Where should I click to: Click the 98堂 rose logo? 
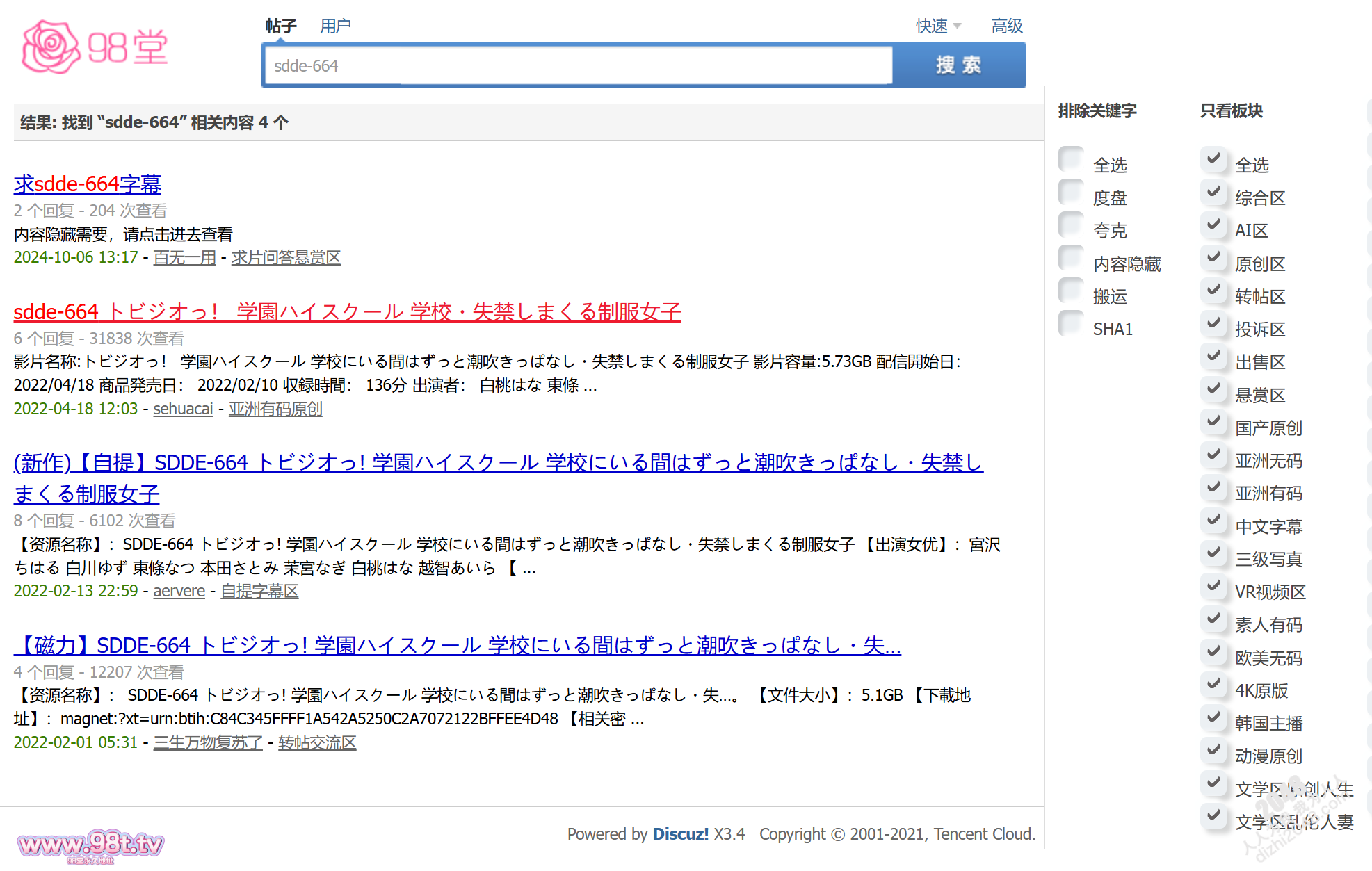(x=95, y=47)
